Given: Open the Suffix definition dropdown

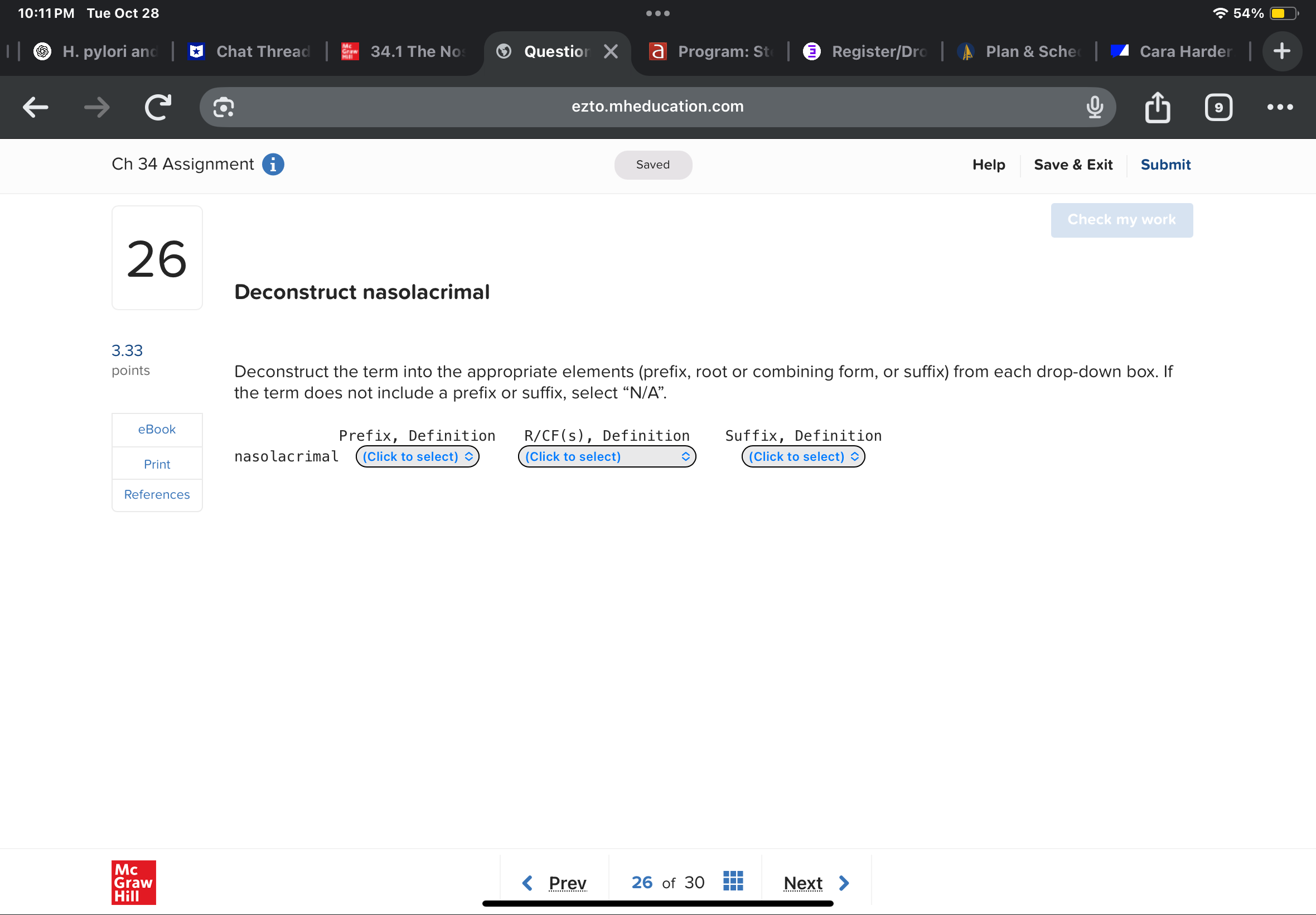Looking at the screenshot, I should point(802,457).
